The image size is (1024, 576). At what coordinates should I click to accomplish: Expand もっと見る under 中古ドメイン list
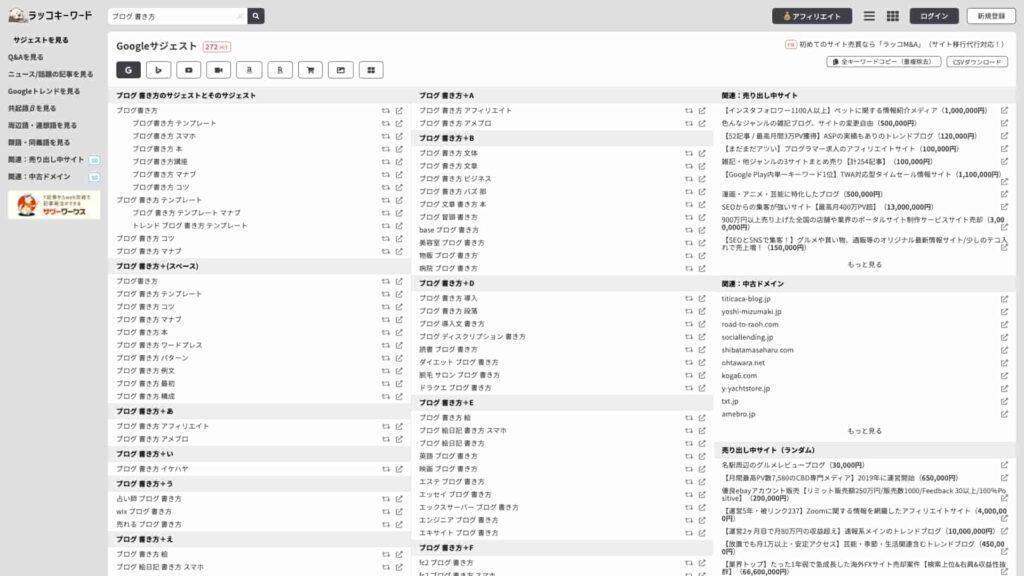(865, 431)
